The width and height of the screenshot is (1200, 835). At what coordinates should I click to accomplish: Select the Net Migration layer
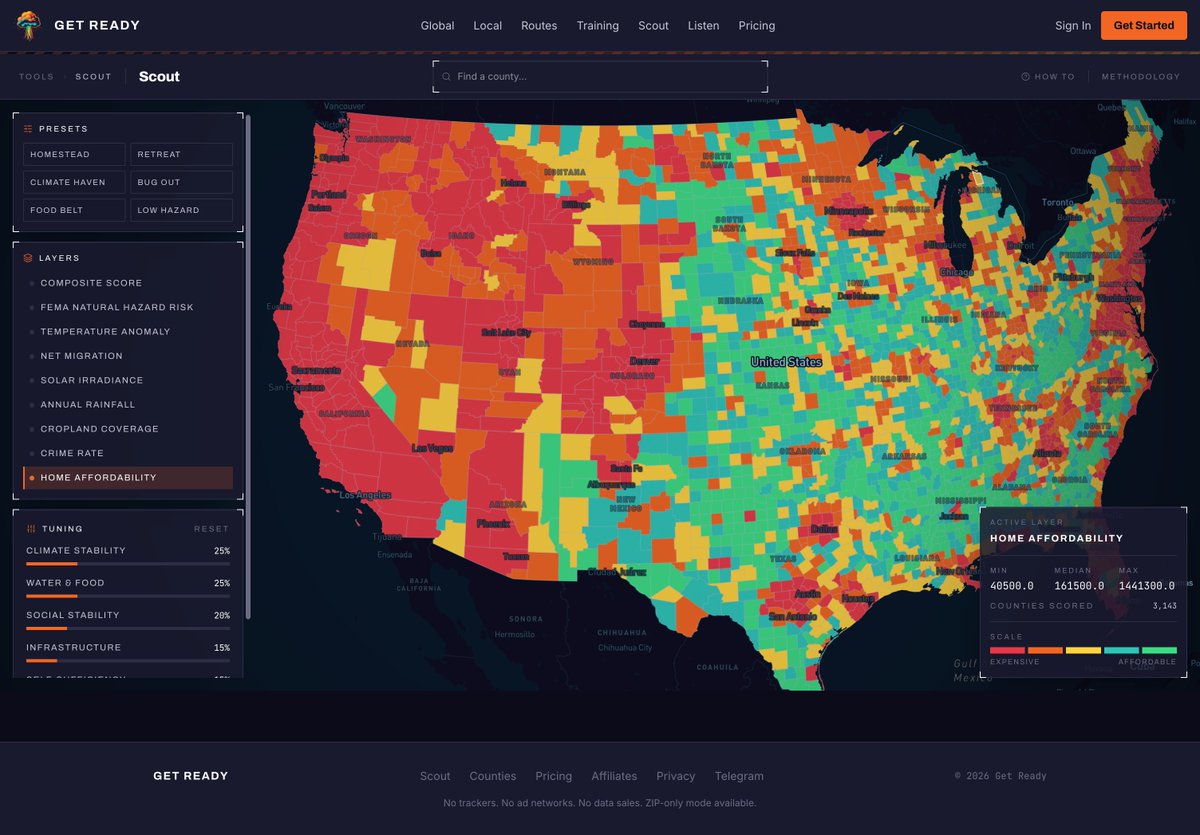[128, 356]
